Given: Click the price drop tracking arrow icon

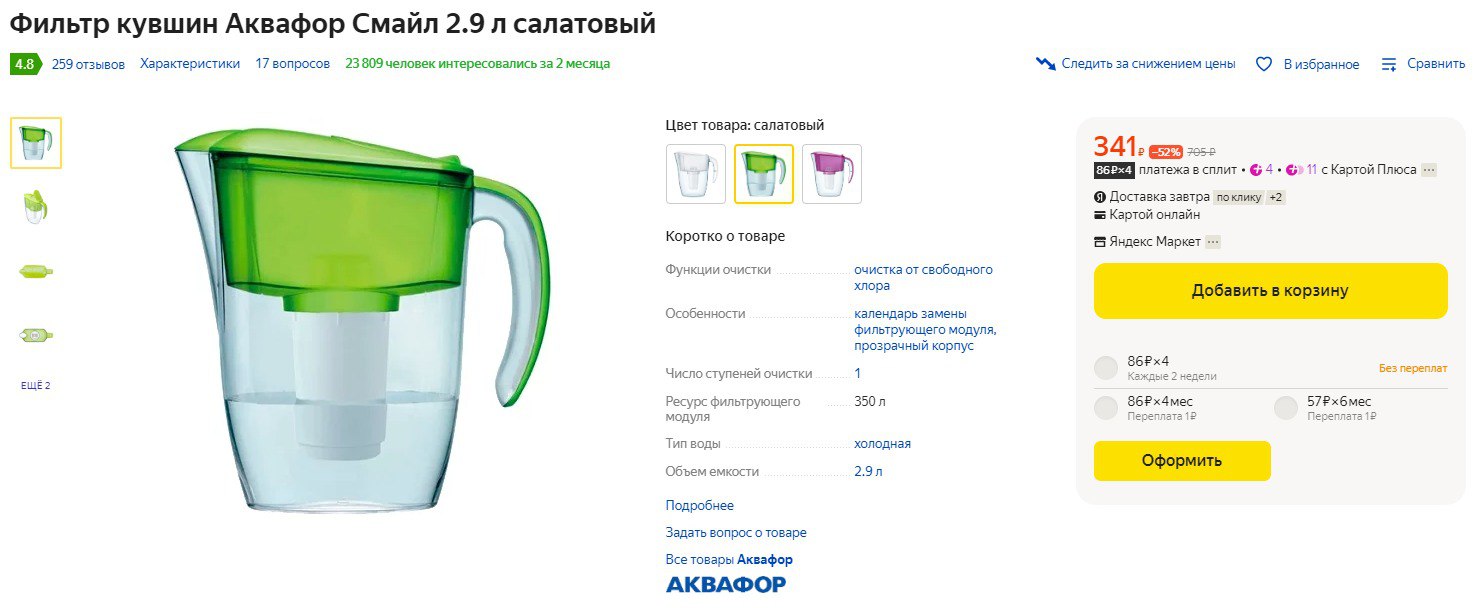Looking at the screenshot, I should [1046, 64].
